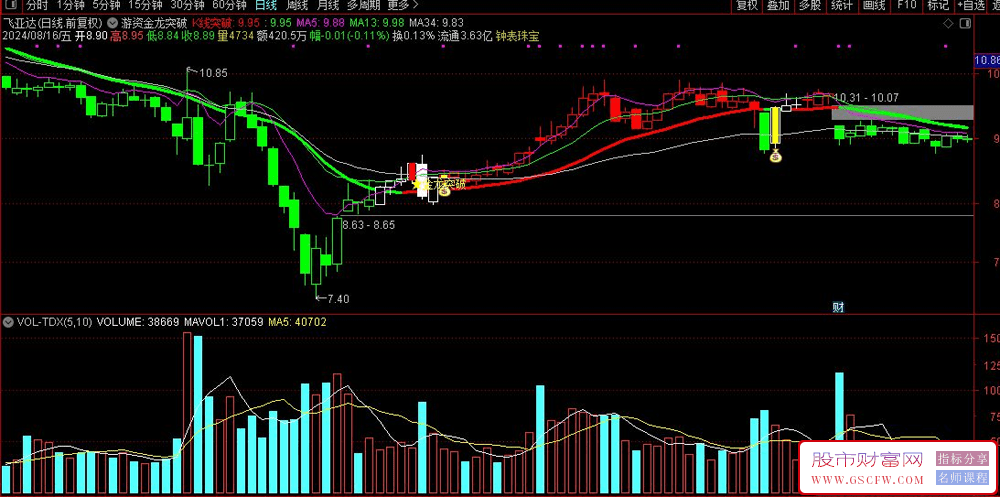
Task: Click the 标记 mark button
Action: coord(938,6)
